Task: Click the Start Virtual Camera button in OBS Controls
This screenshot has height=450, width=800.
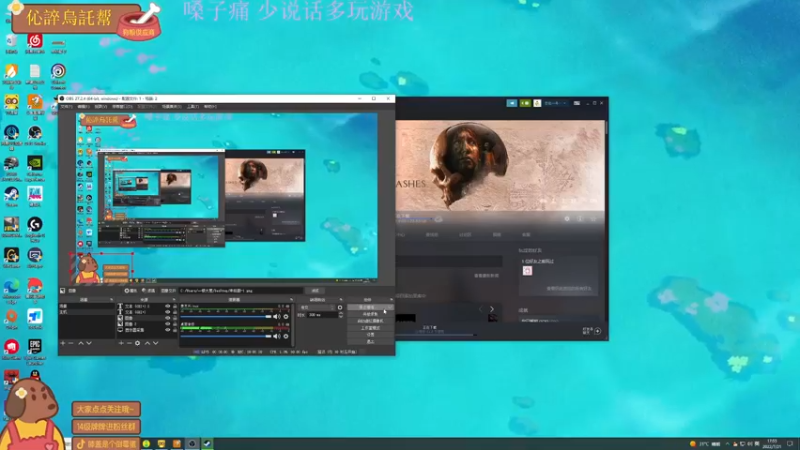Action: 370,321
